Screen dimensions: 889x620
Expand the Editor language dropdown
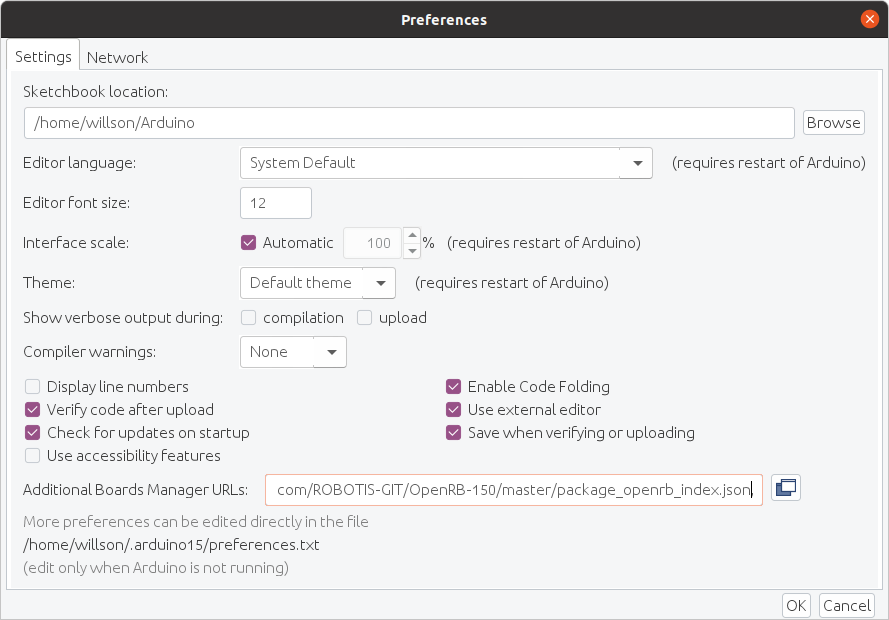pyautogui.click(x=636, y=163)
